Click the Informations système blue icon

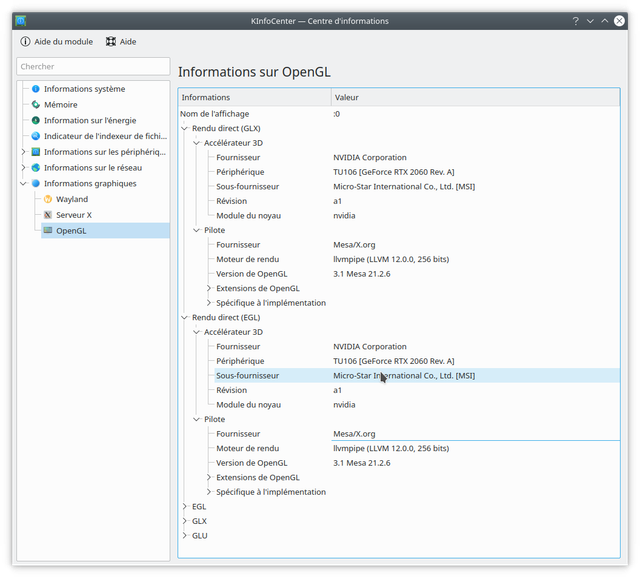tap(36, 89)
